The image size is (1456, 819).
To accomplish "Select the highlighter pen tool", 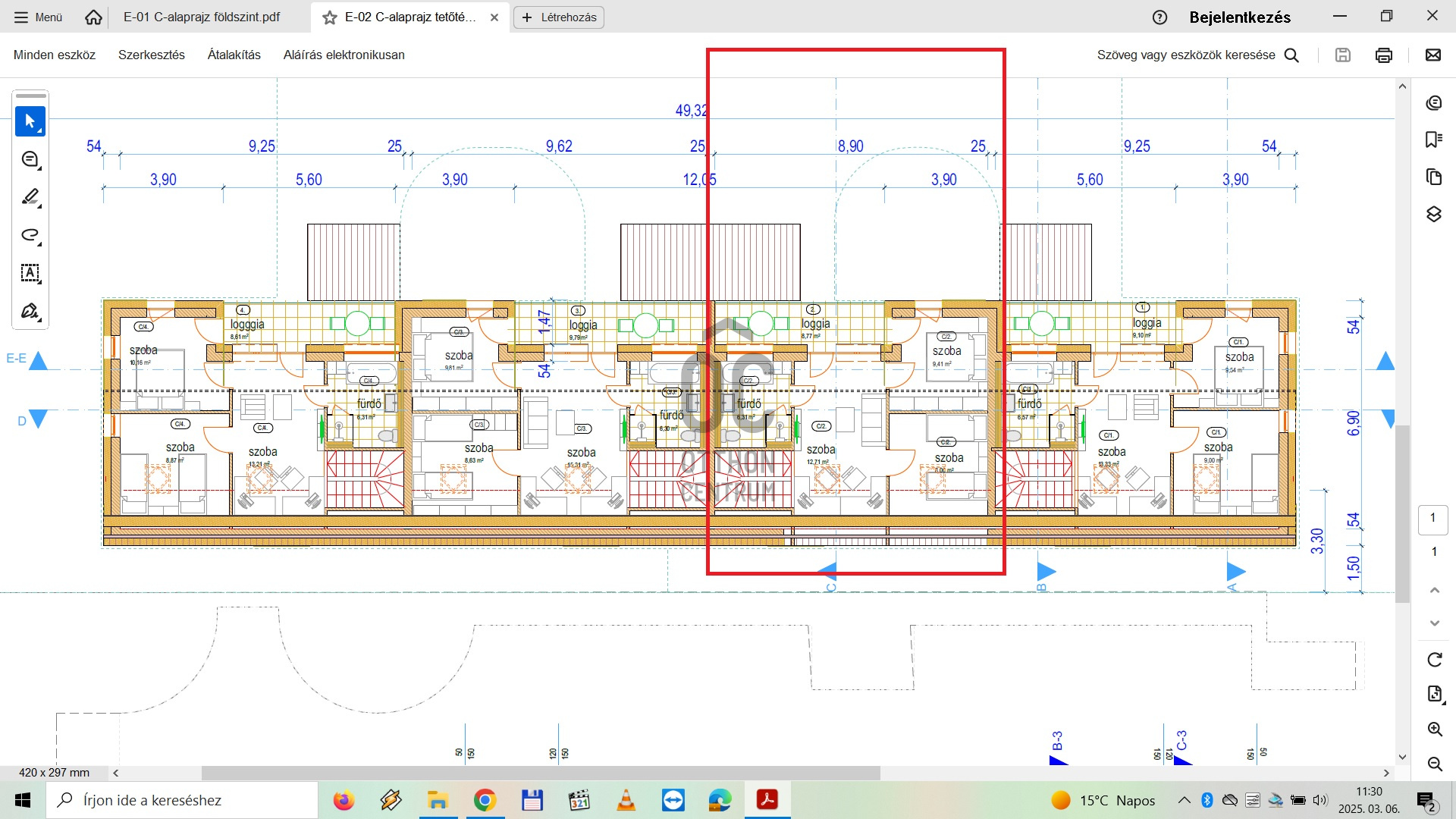I will pyautogui.click(x=30, y=197).
